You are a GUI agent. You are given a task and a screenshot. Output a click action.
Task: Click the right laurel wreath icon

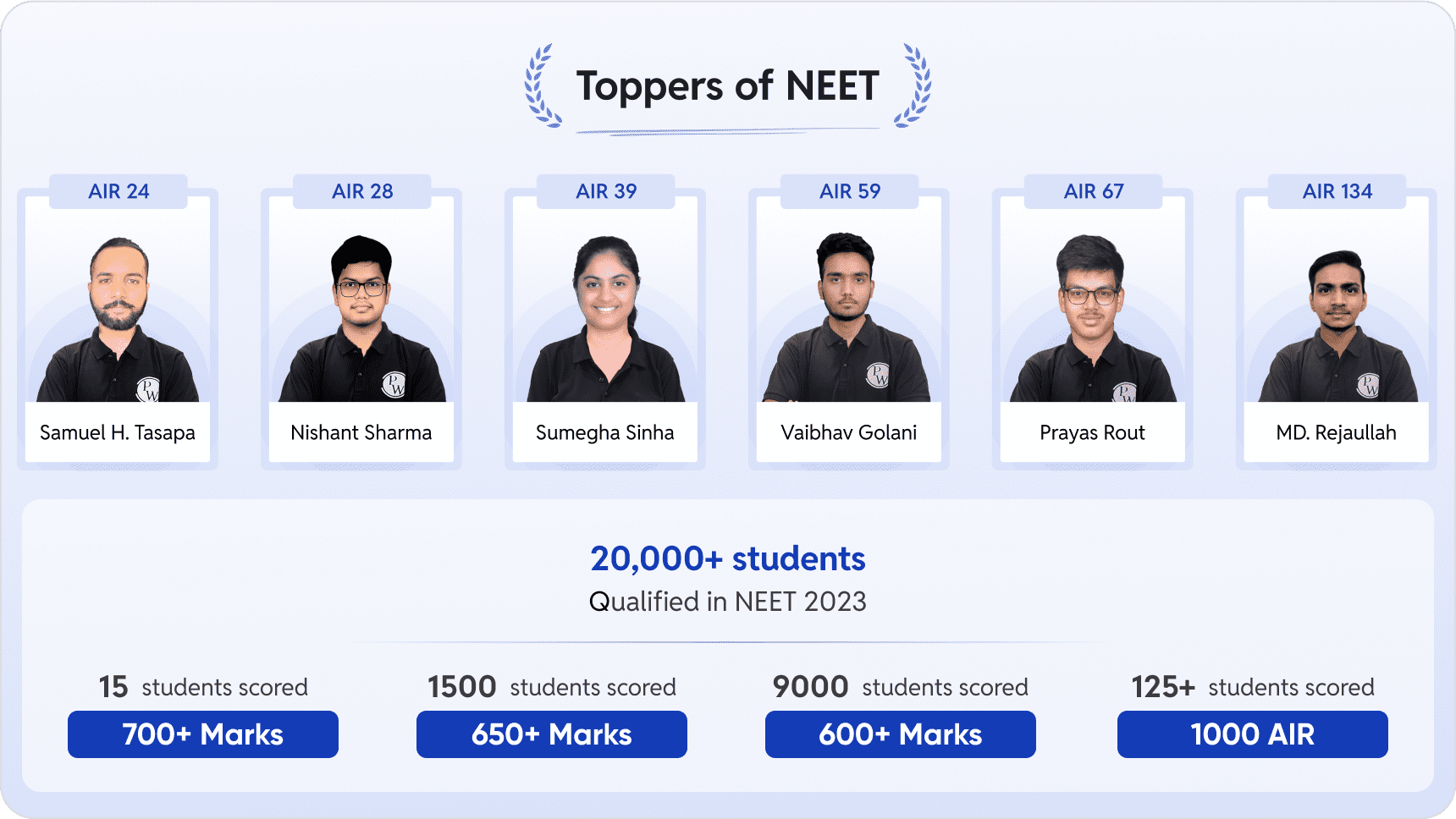(x=914, y=86)
